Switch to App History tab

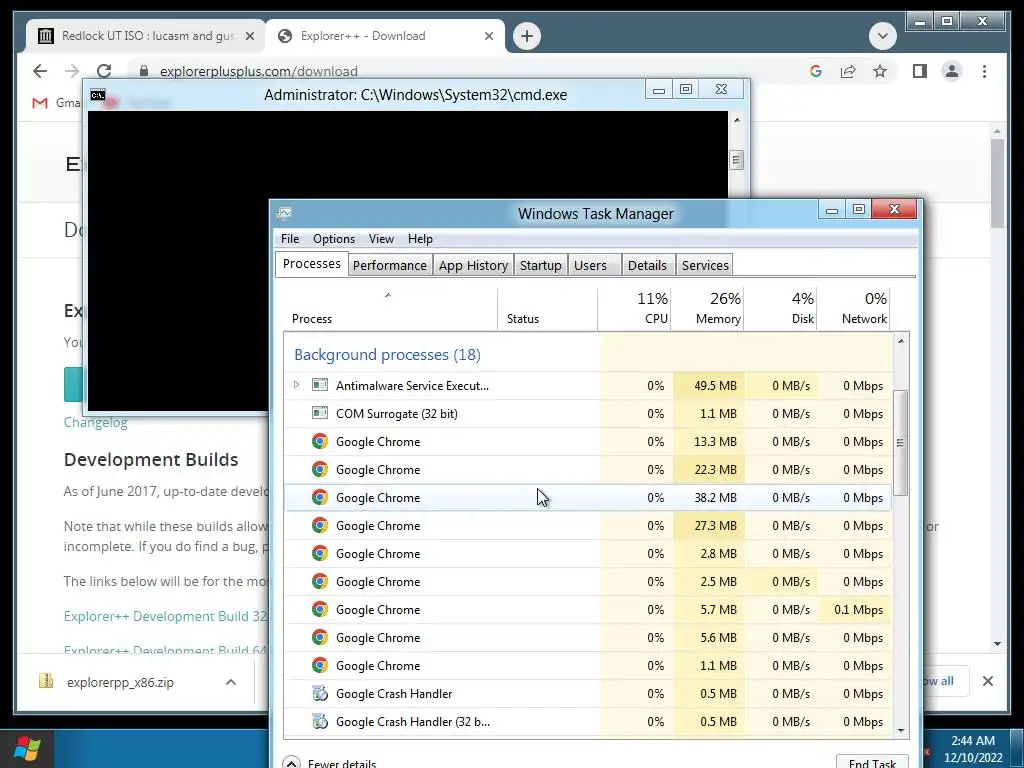473,265
